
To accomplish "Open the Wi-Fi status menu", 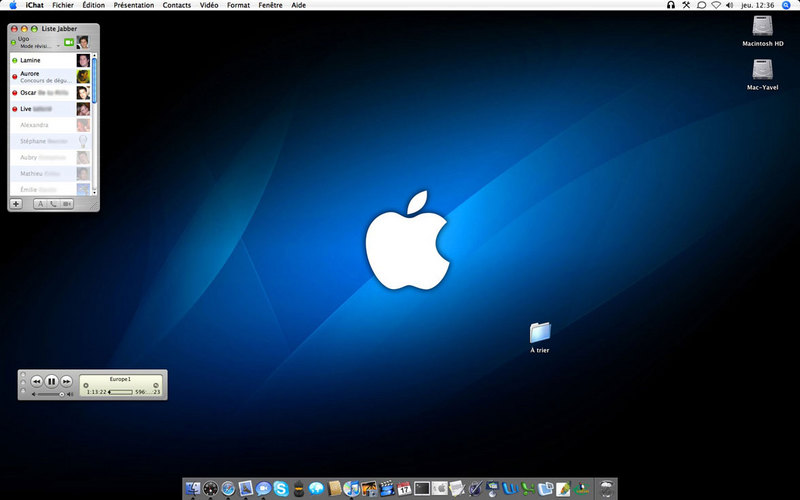I will click(x=716, y=5).
